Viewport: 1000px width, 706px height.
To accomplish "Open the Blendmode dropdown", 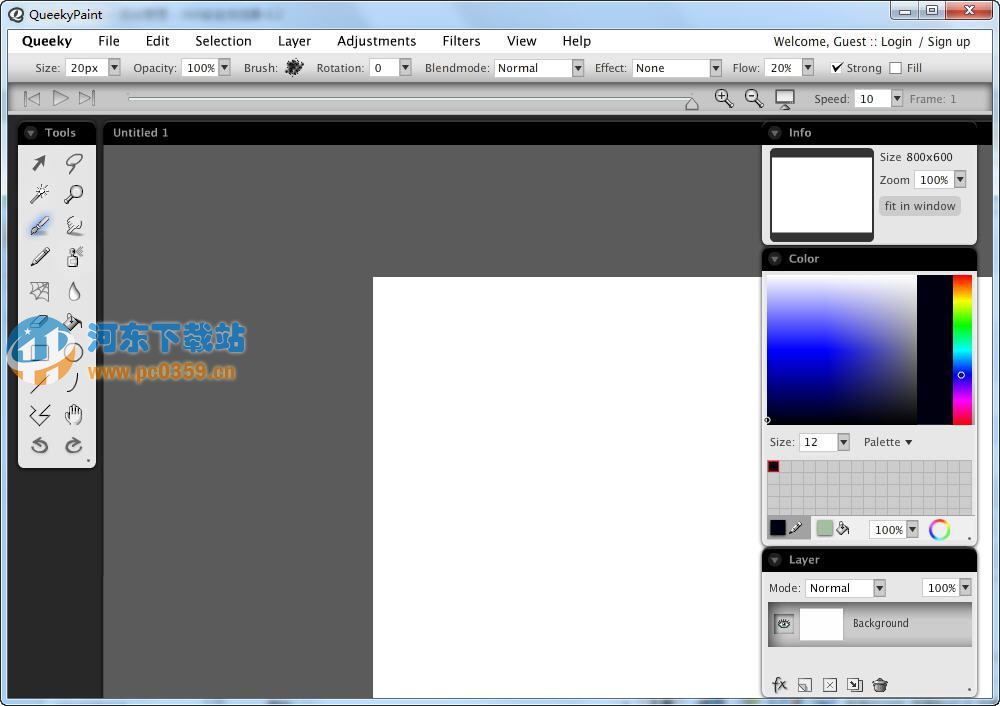I will click(578, 68).
